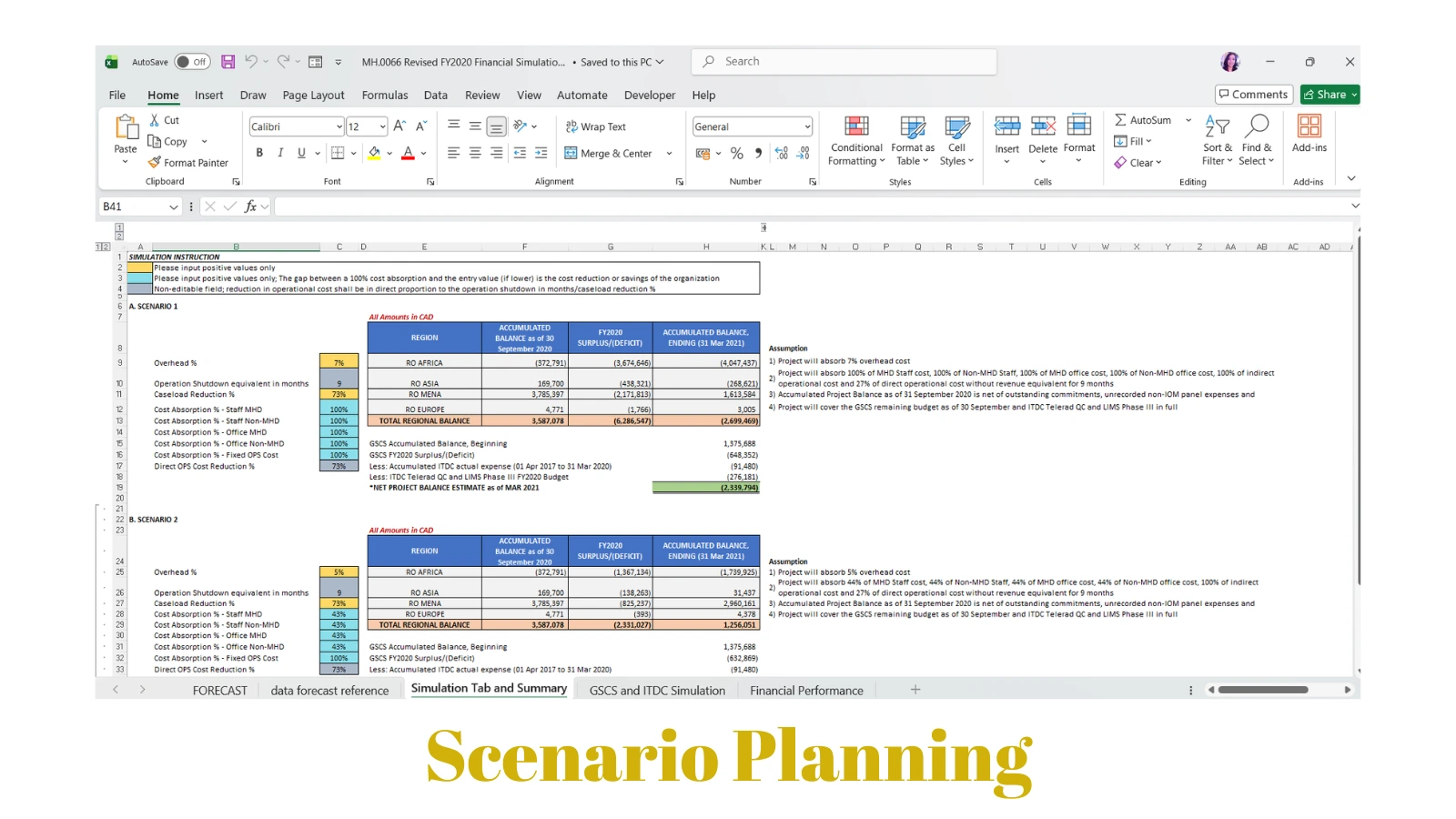Open Conditional Formatting

(856, 141)
